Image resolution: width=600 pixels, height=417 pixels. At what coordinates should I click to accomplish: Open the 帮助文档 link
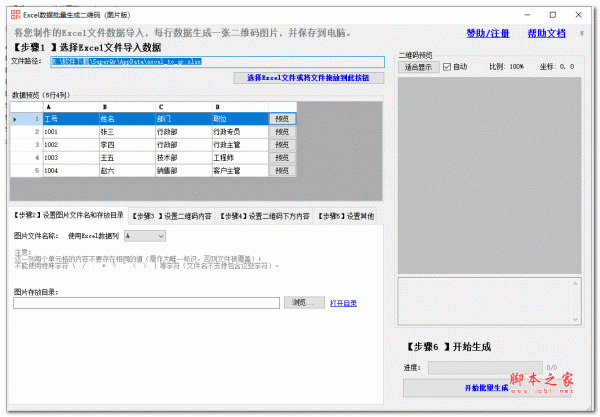coord(546,33)
